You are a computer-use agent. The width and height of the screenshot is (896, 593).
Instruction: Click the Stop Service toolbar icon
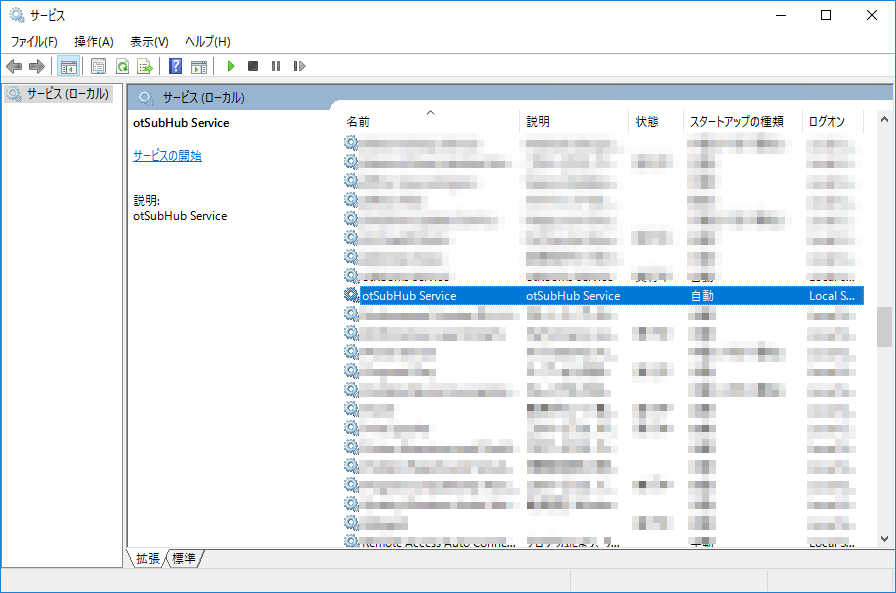coord(253,66)
